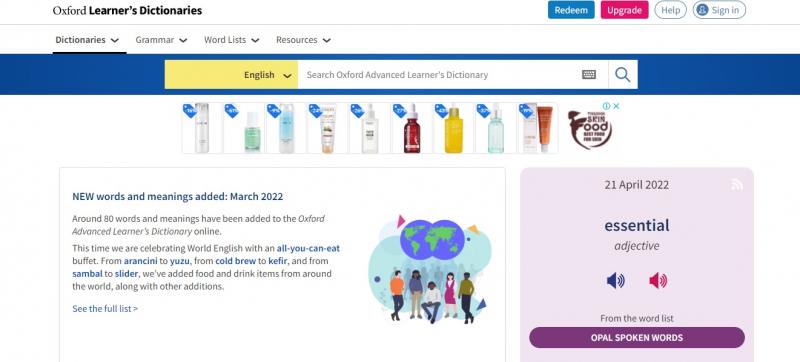
Task: Click the World English globe illustration
Action: pyautogui.click(x=431, y=269)
